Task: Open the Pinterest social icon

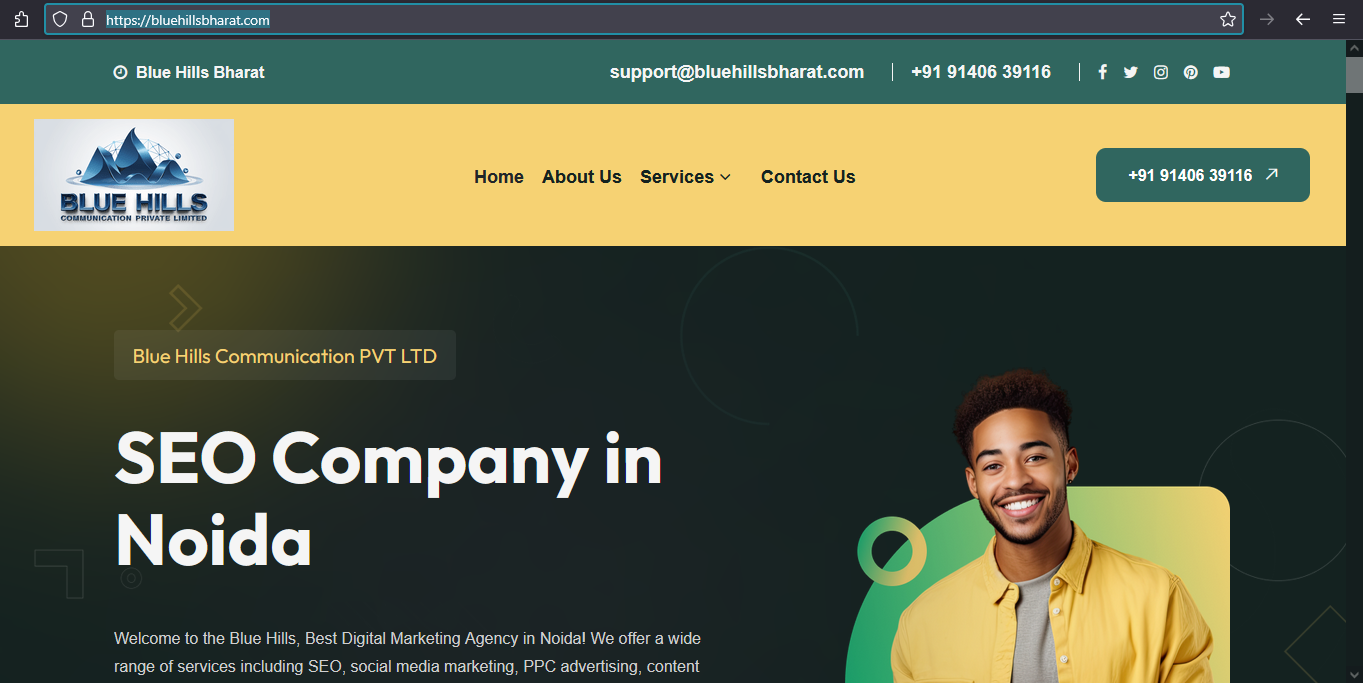Action: [x=1191, y=72]
